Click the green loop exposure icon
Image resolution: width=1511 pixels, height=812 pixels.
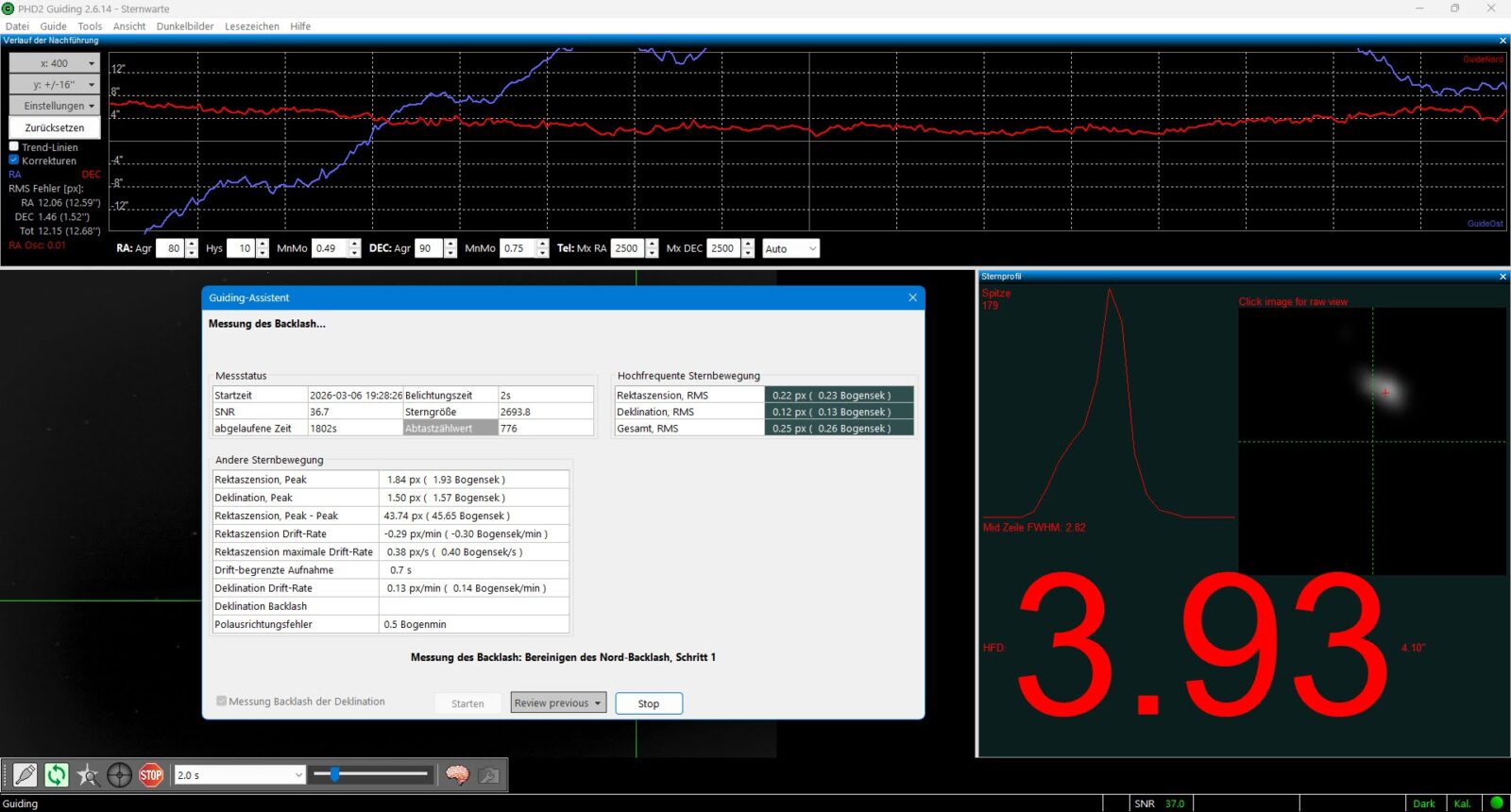pyautogui.click(x=57, y=775)
